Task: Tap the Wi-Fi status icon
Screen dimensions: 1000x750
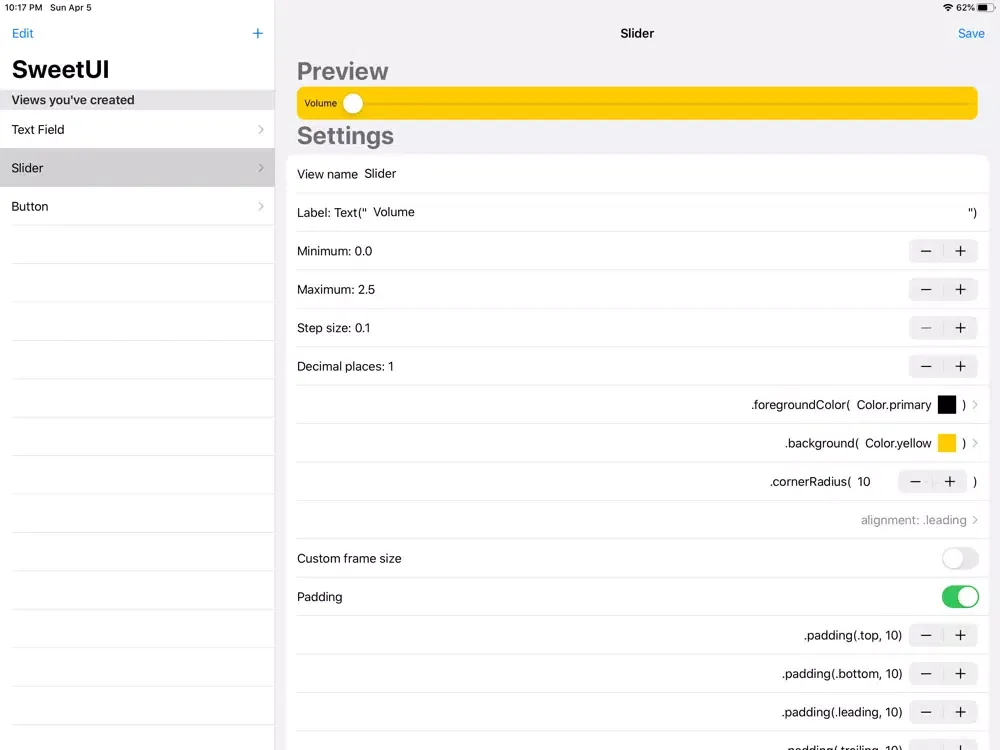Action: [x=948, y=8]
